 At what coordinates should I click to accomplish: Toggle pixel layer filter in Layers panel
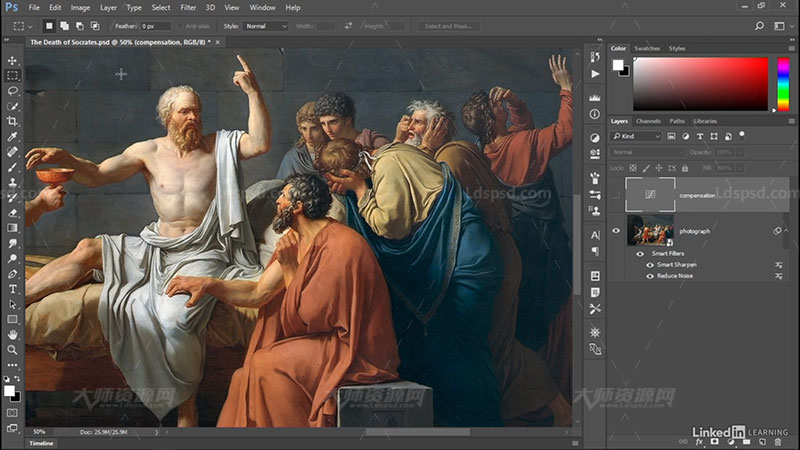671,136
